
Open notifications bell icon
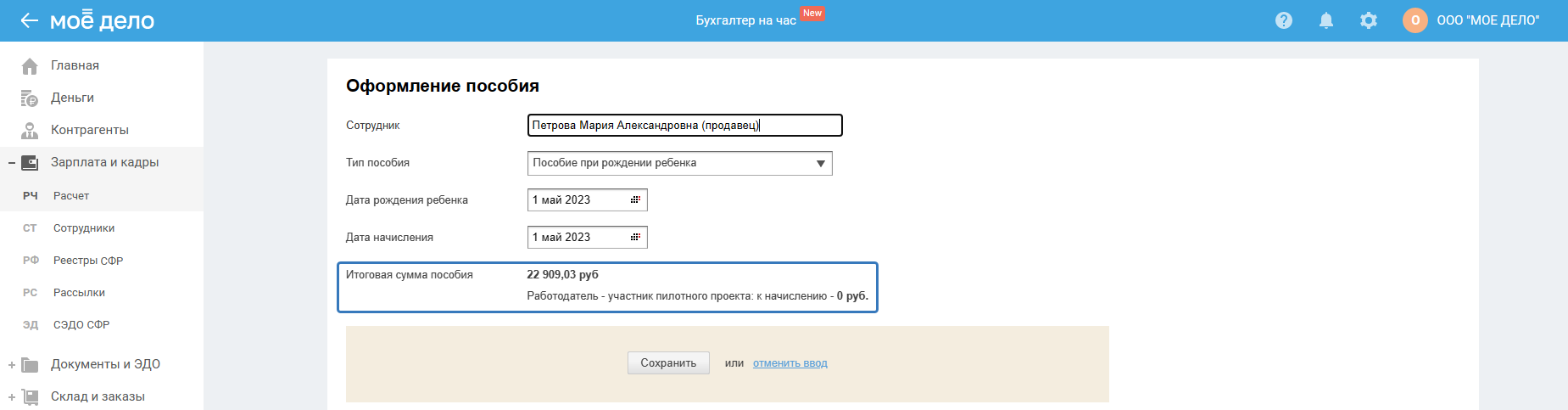pos(1326,20)
